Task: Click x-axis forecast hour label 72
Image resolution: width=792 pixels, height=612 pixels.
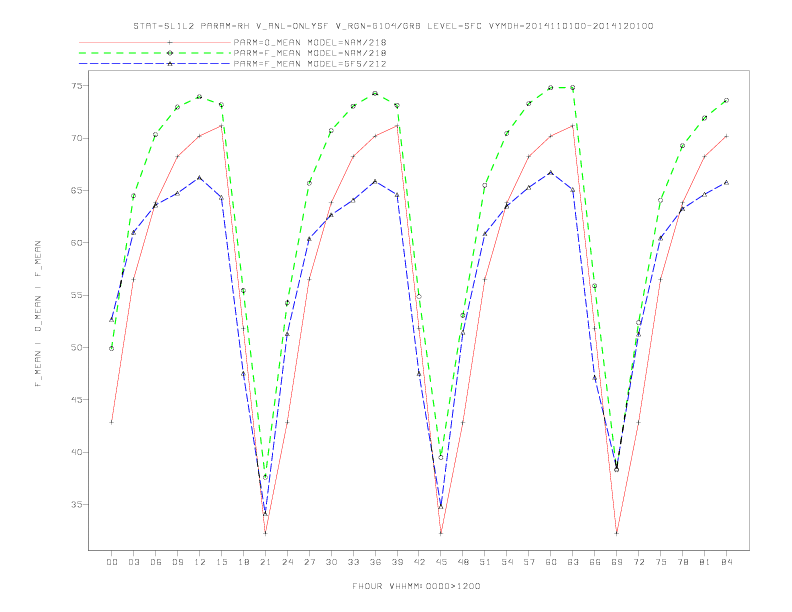Action: click(x=639, y=562)
